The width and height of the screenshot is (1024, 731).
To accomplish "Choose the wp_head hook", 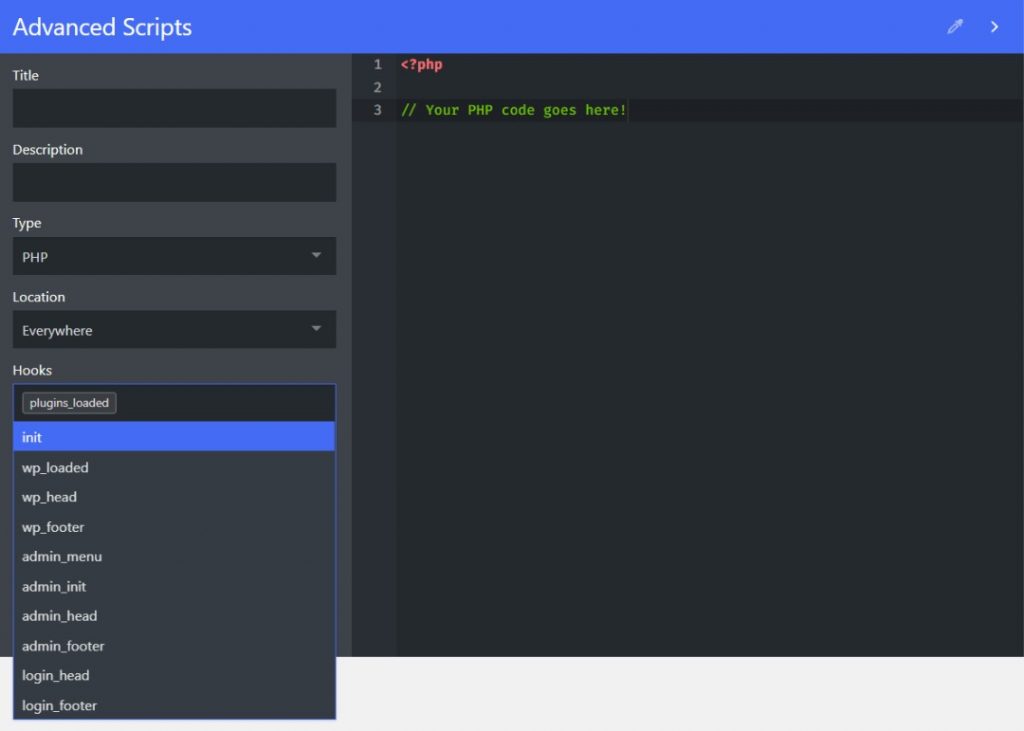I will [x=174, y=497].
